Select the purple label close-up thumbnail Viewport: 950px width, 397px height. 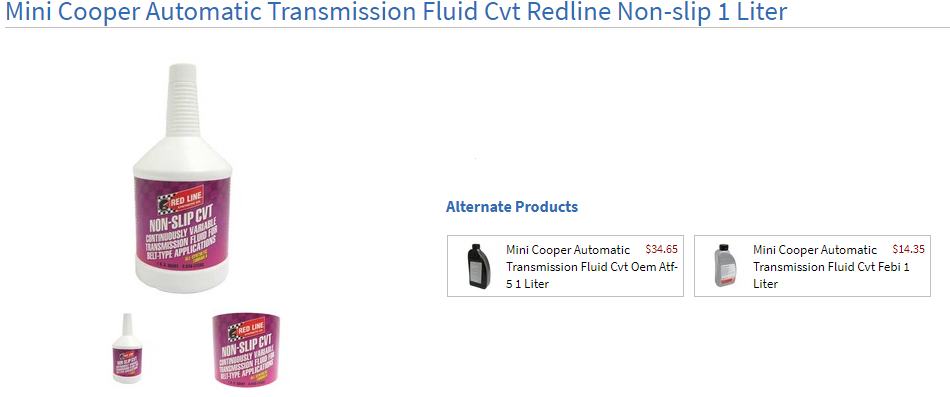tap(247, 349)
